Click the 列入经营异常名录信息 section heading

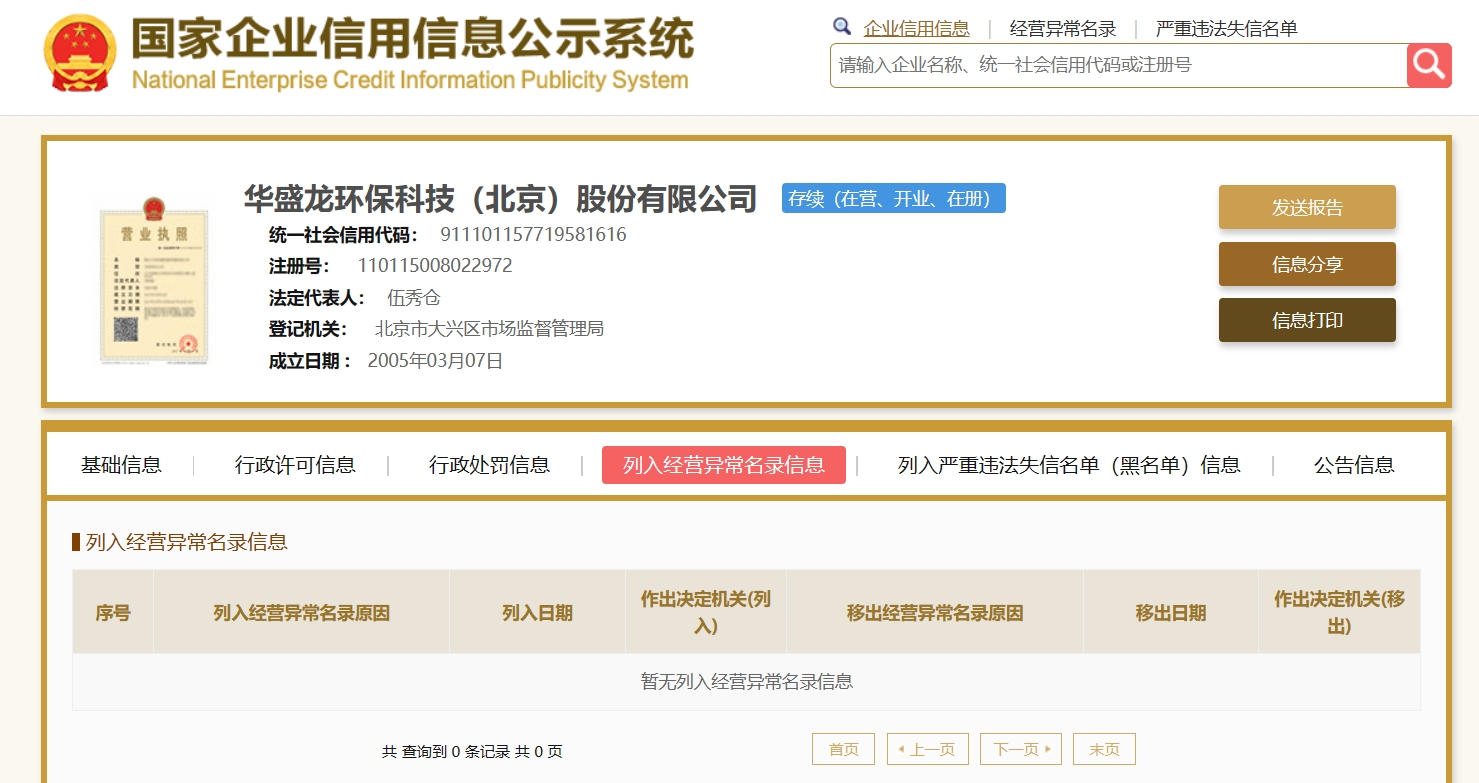[187, 542]
